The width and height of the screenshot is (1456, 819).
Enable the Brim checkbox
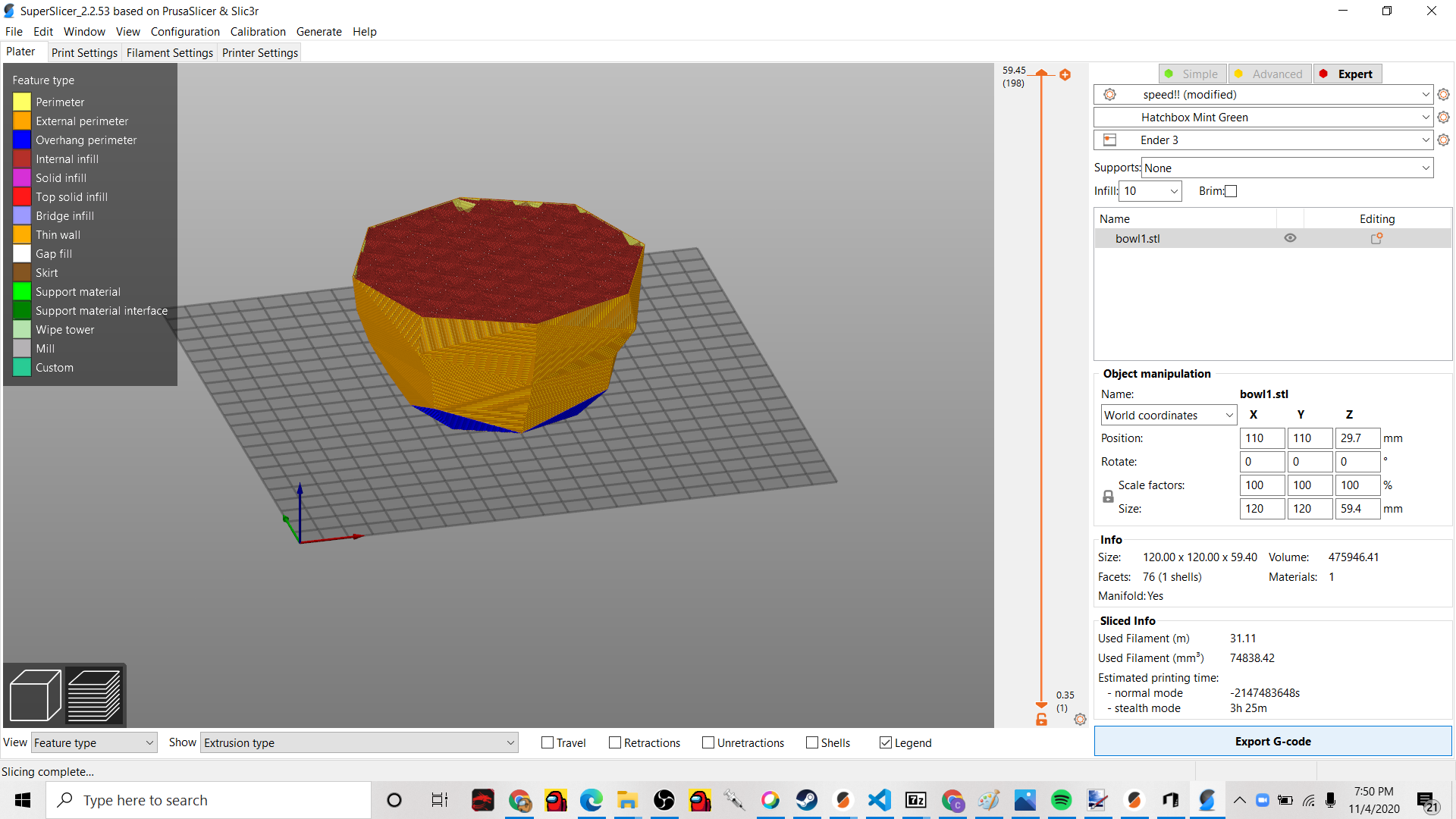click(x=1231, y=191)
